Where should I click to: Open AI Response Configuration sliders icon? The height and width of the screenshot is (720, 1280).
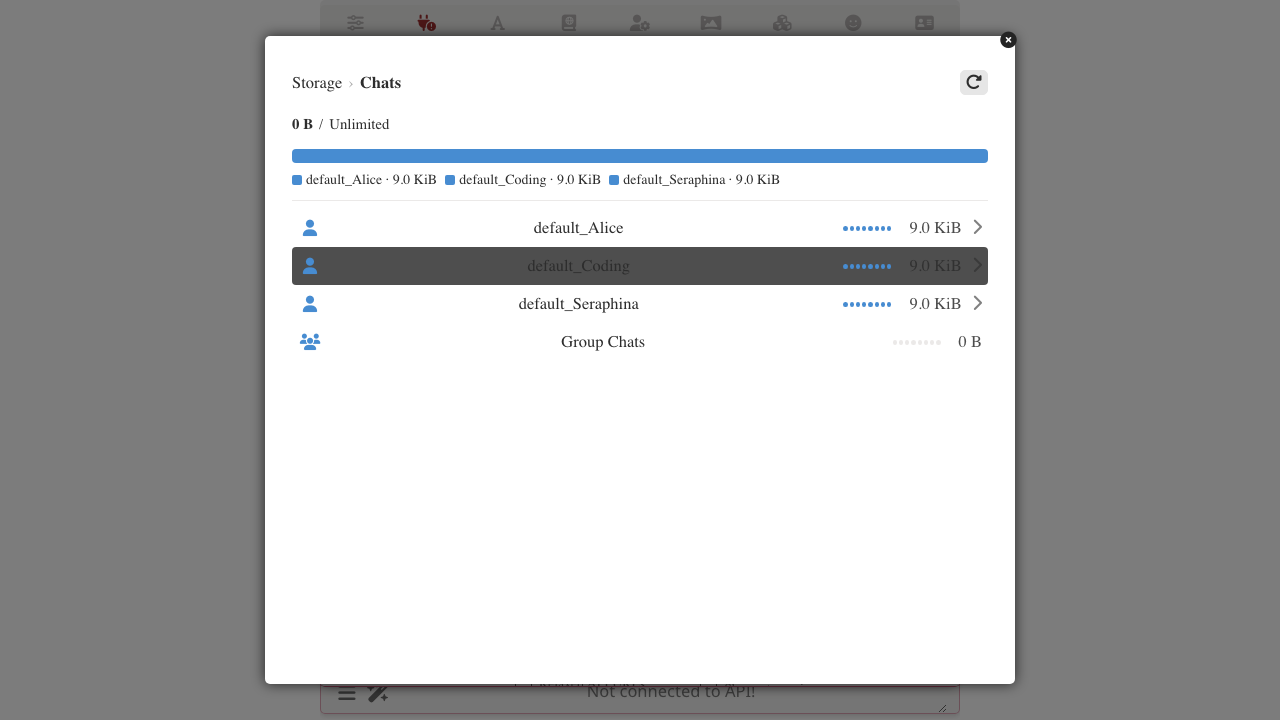pyautogui.click(x=356, y=23)
